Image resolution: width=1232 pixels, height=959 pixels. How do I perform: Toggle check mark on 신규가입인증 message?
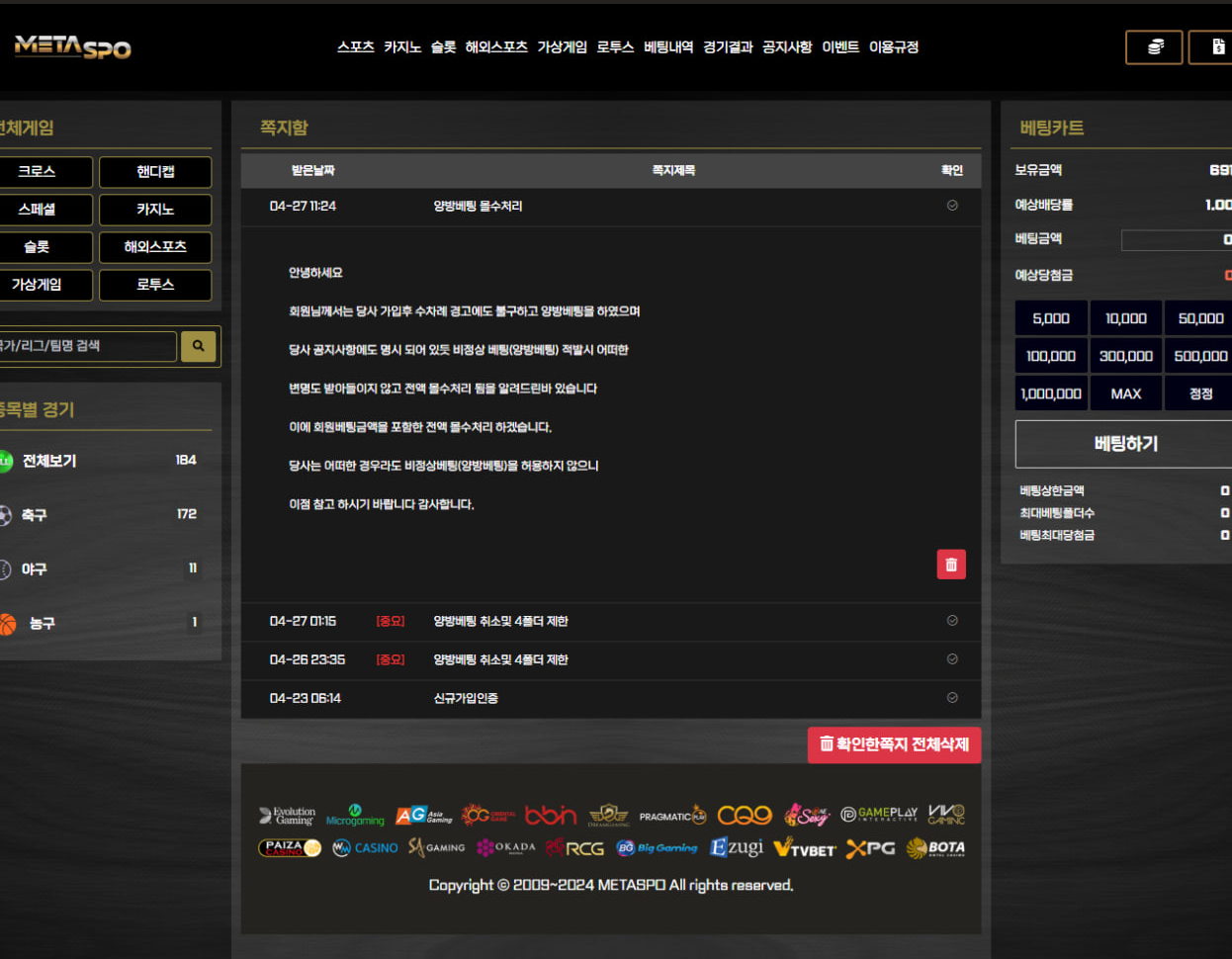952,698
